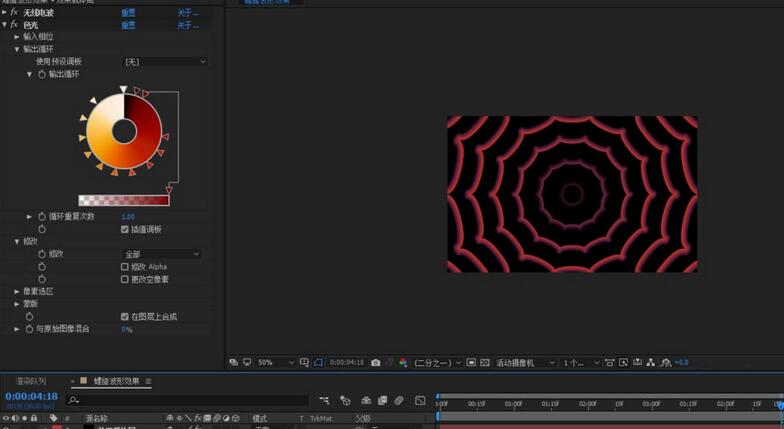Click the graph editor icon in timeline

pos(417,400)
